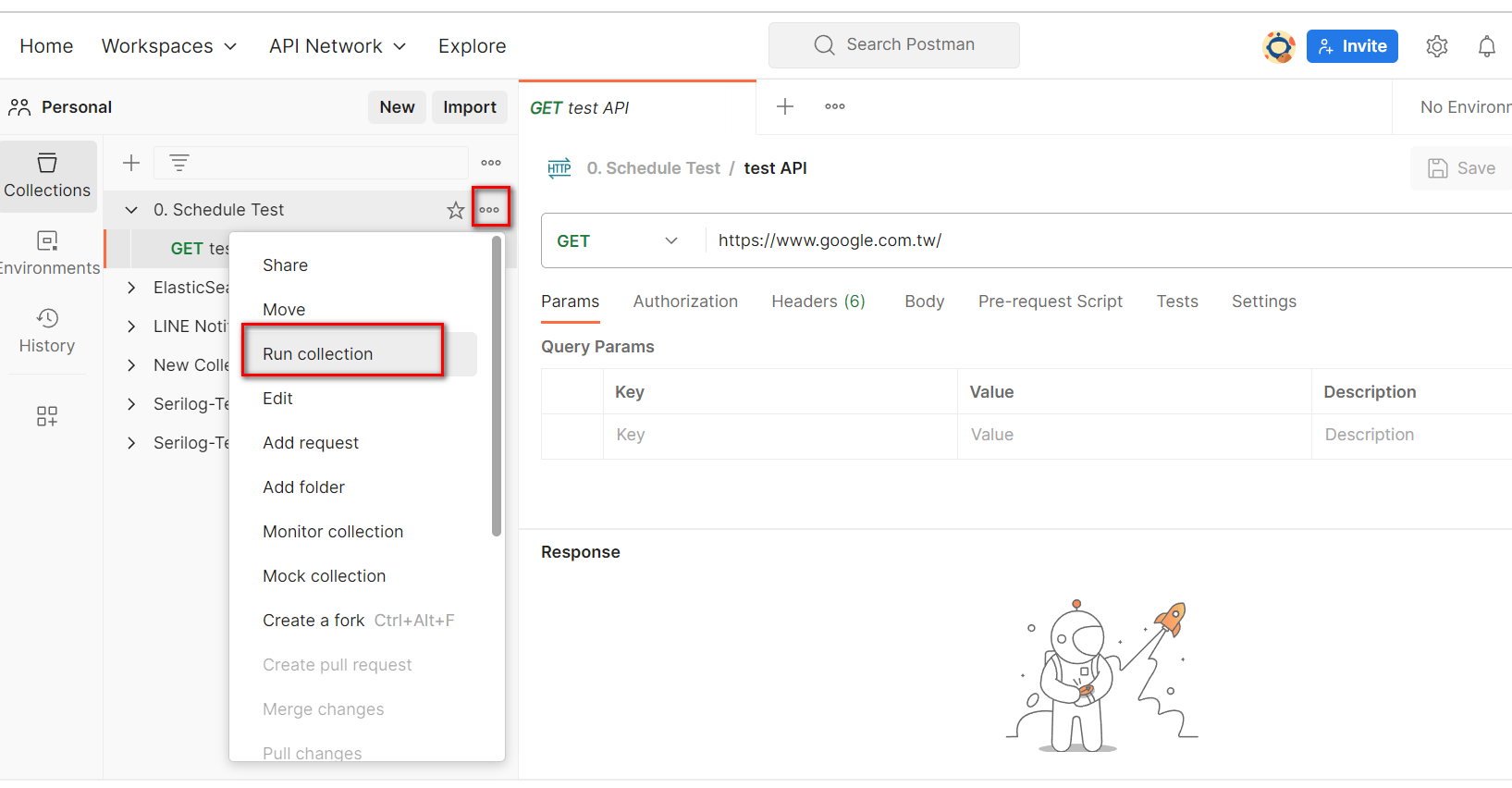Click the user avatar icon
This screenshot has height=788, width=1512.
(1279, 46)
